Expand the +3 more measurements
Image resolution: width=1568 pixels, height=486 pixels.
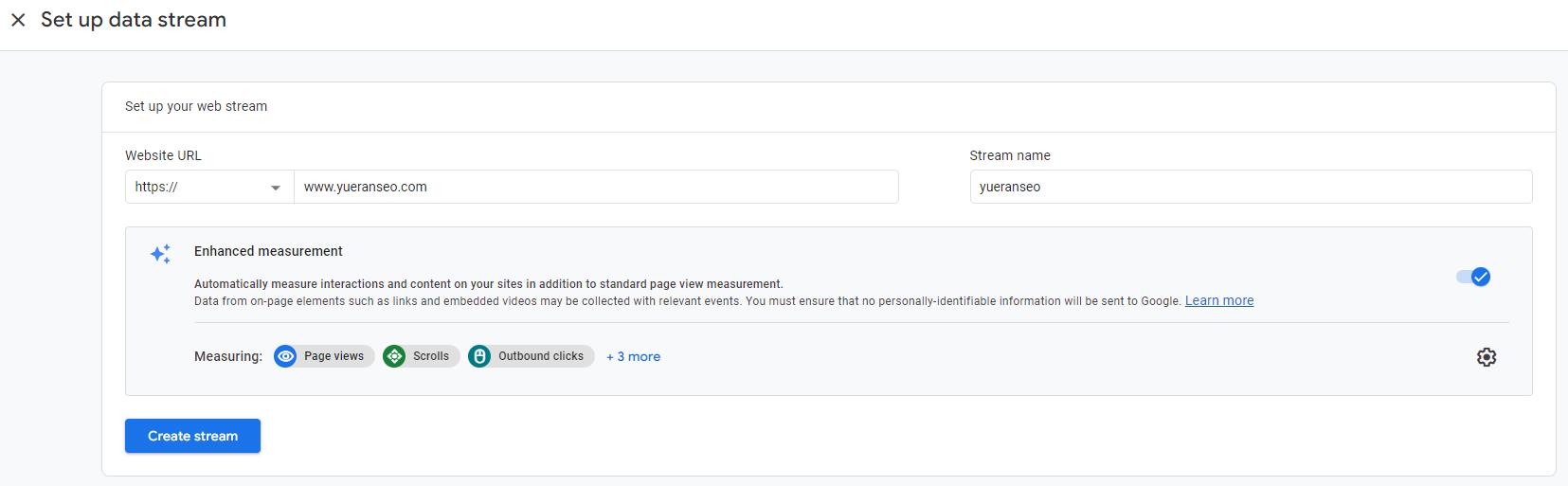634,356
